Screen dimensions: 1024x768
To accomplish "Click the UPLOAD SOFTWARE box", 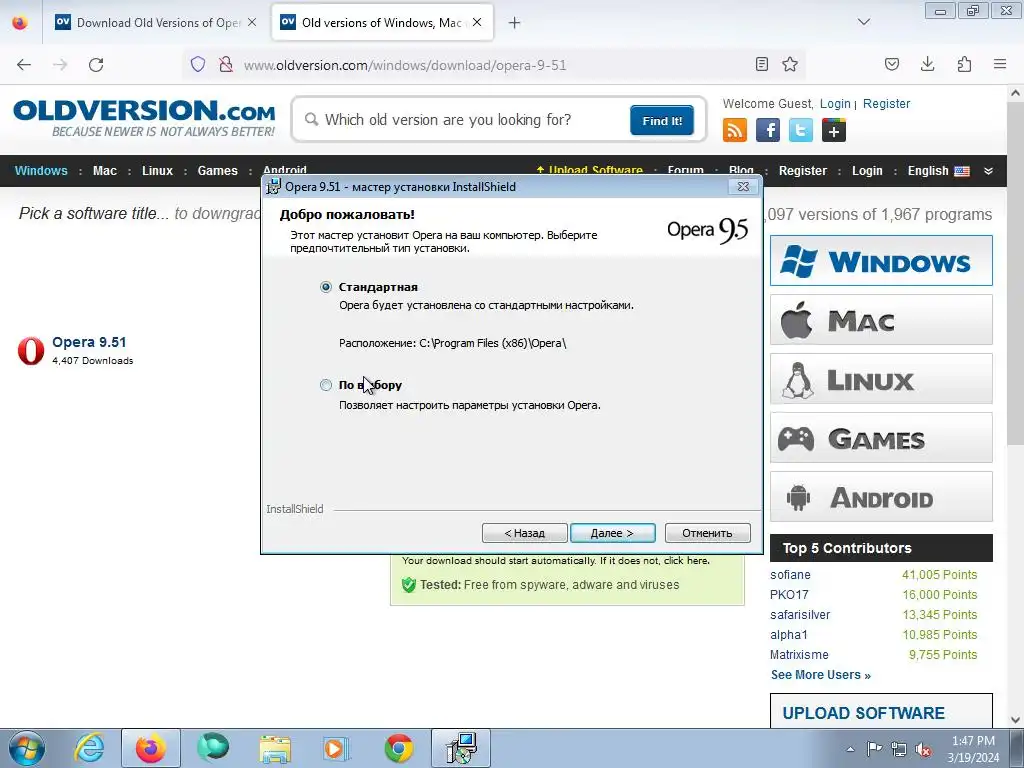I will pos(881,711).
